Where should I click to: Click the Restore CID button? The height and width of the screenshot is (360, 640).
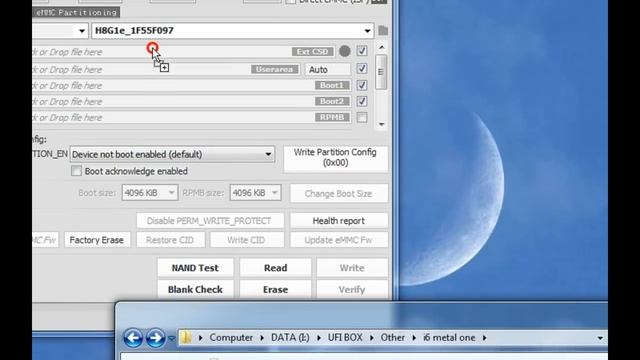[x=170, y=240]
